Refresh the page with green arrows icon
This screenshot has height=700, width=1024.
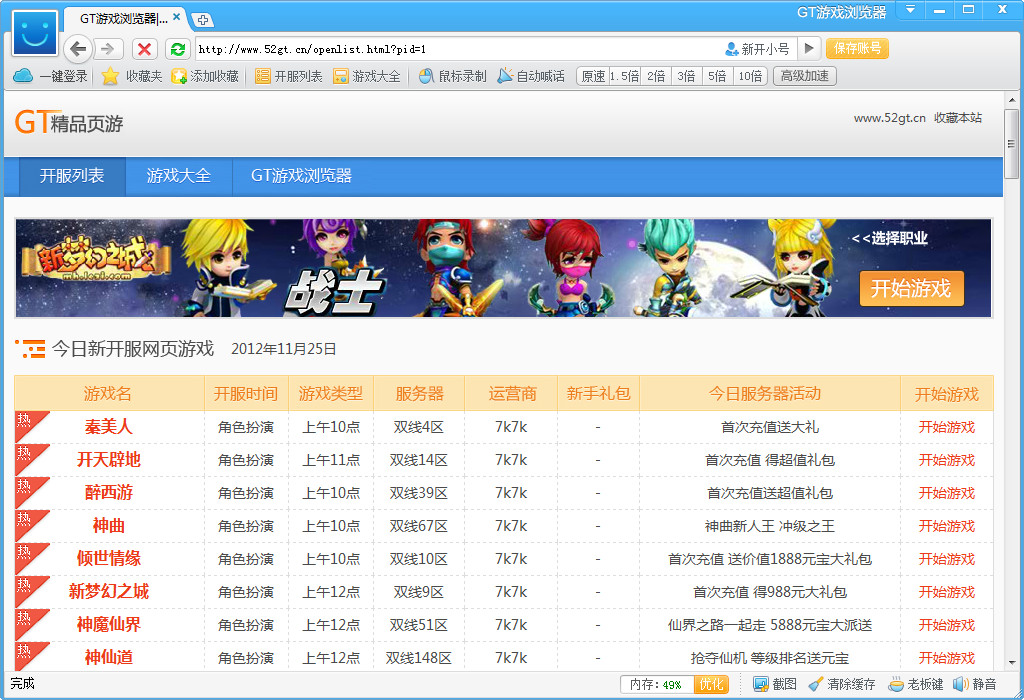coord(178,49)
